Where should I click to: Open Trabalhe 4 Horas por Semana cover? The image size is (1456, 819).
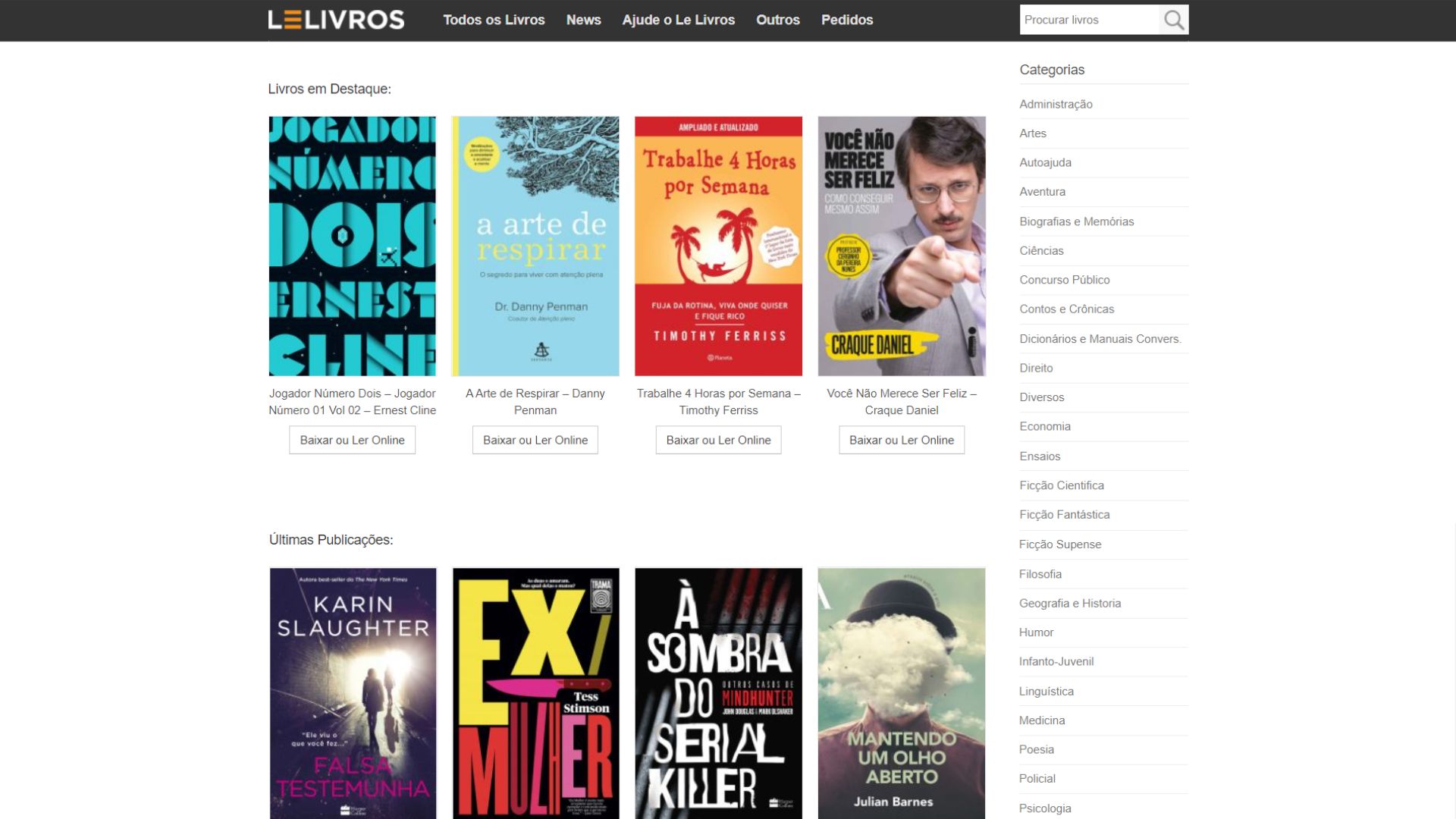(718, 246)
